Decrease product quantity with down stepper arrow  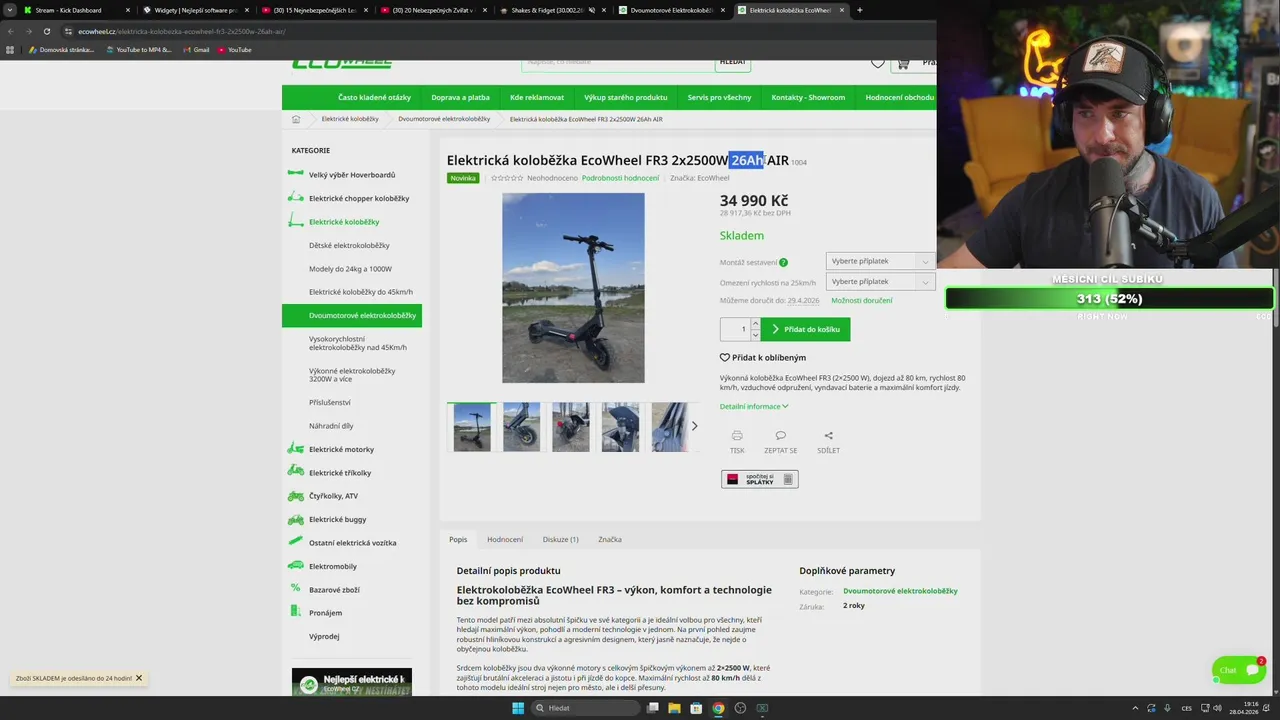point(756,335)
